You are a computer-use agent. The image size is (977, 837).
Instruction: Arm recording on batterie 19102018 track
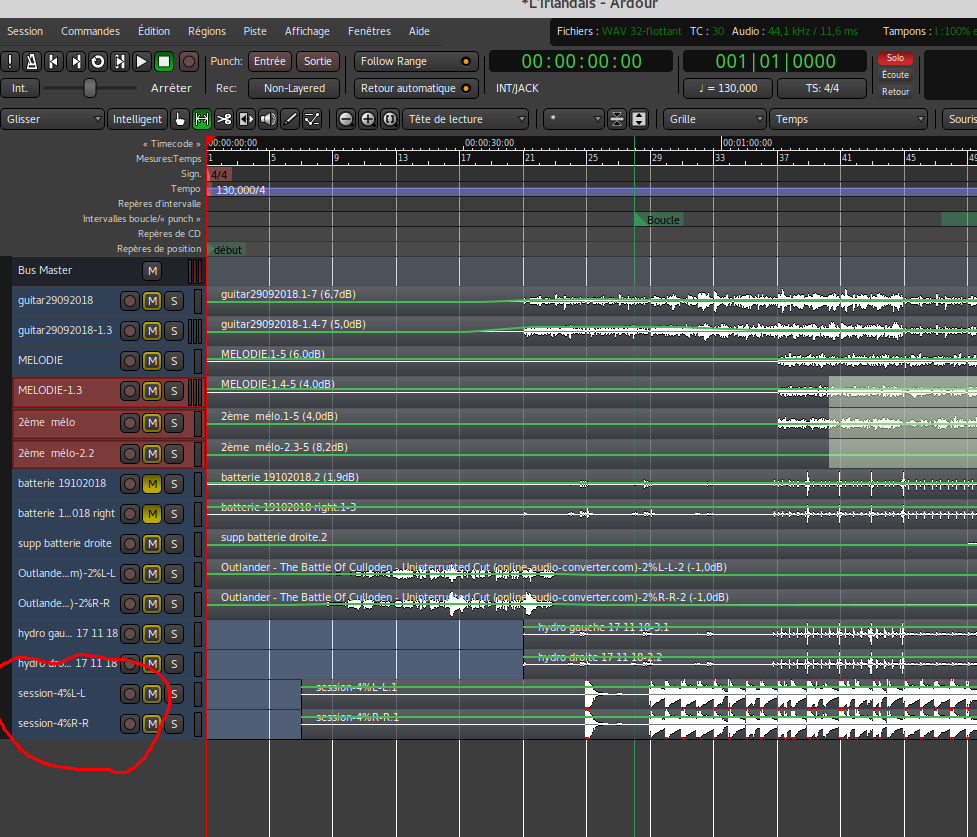tap(130, 484)
